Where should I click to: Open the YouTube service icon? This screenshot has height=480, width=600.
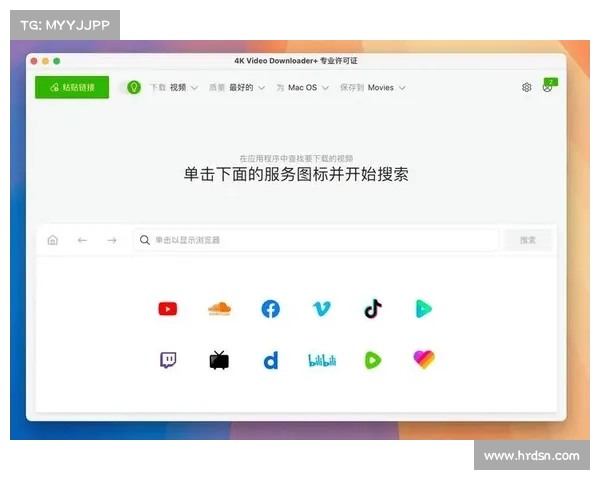tap(168, 309)
